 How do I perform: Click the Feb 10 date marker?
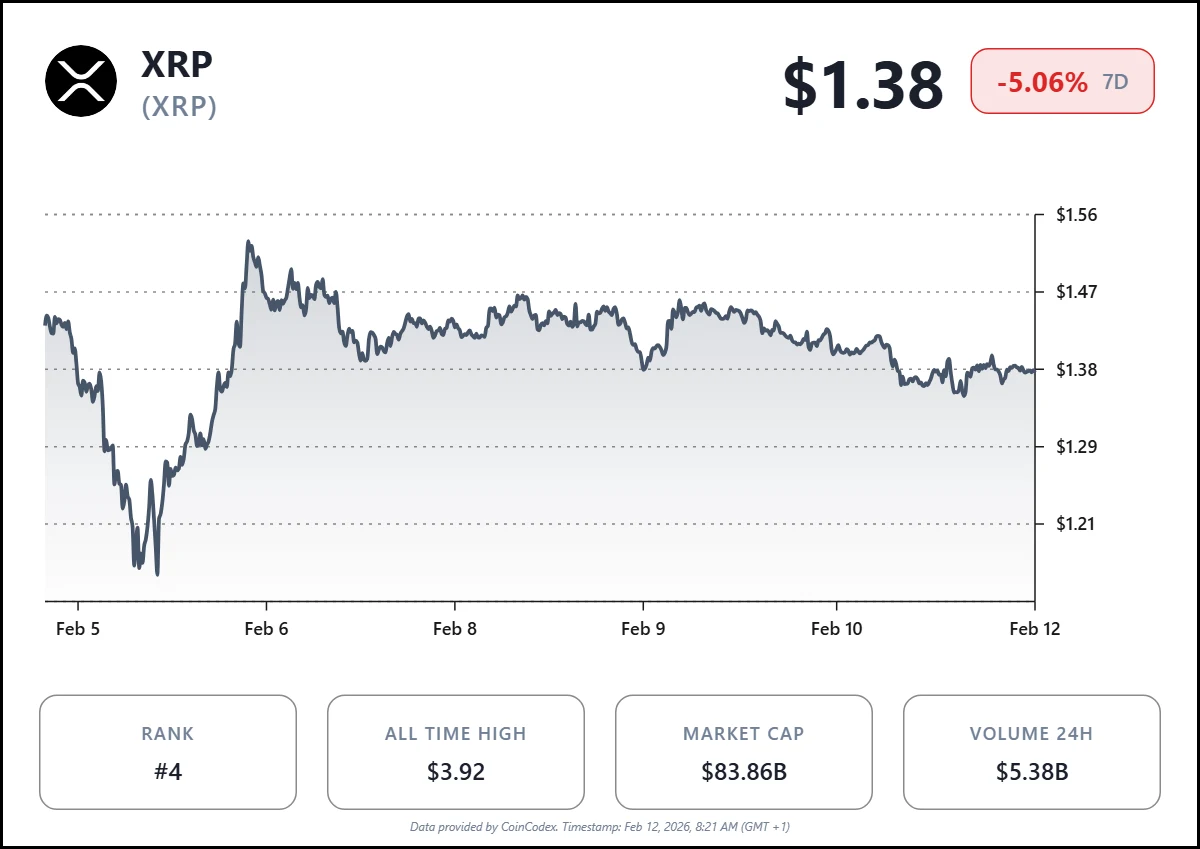click(836, 628)
